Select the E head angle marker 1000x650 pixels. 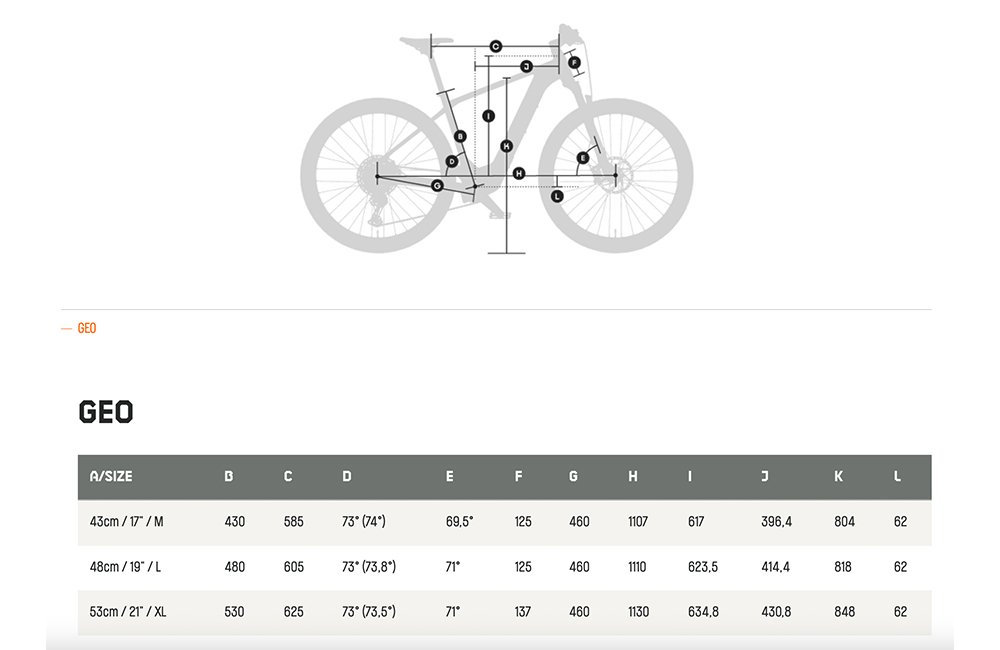pos(582,158)
